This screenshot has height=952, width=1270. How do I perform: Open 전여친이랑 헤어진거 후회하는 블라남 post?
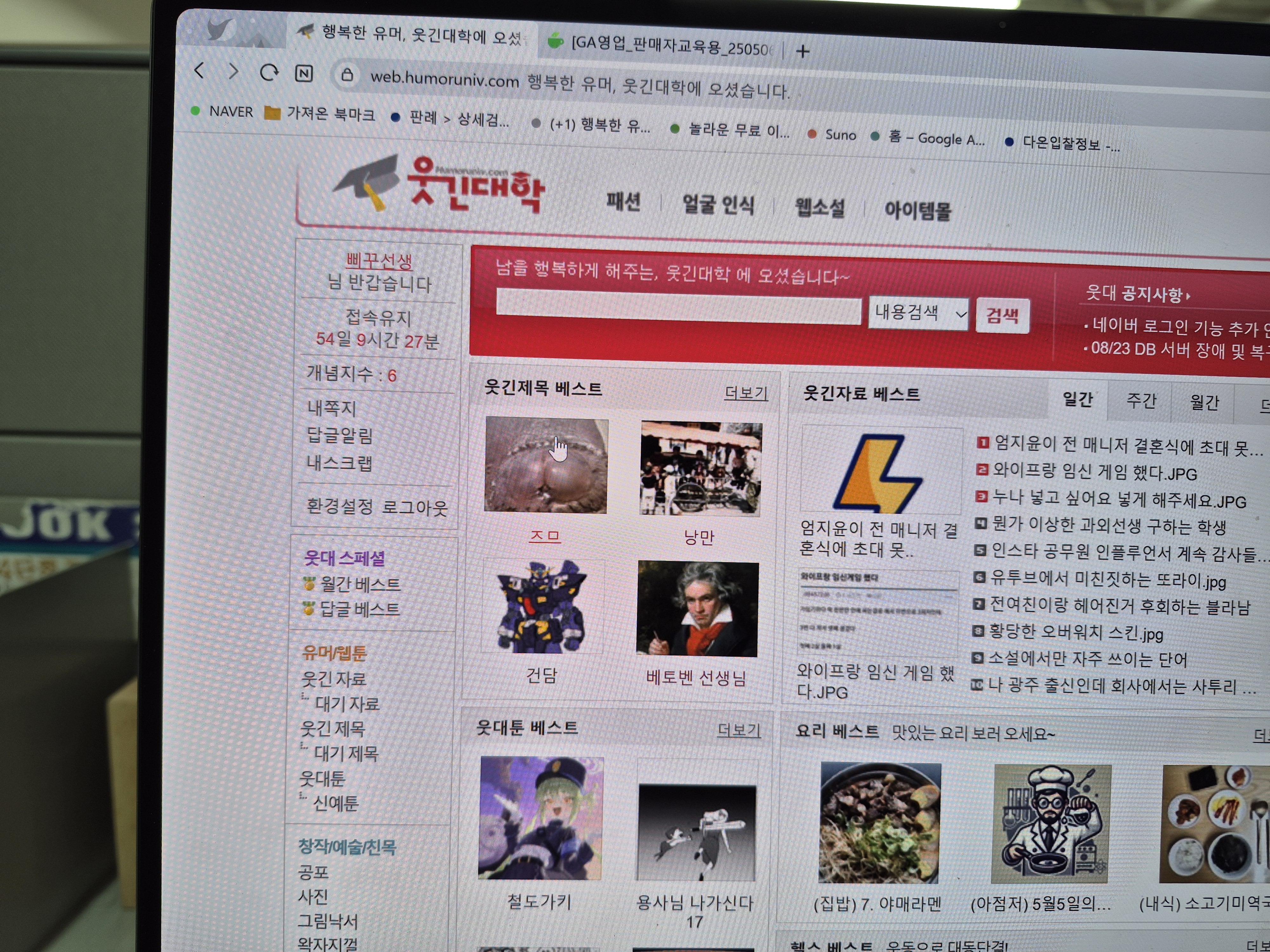(1120, 605)
